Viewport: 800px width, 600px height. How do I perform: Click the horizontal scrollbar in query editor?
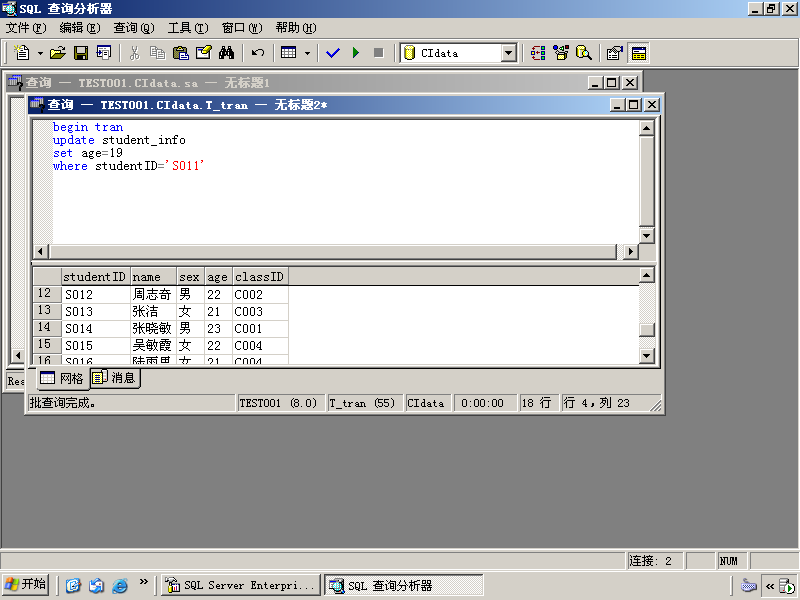[x=333, y=252]
